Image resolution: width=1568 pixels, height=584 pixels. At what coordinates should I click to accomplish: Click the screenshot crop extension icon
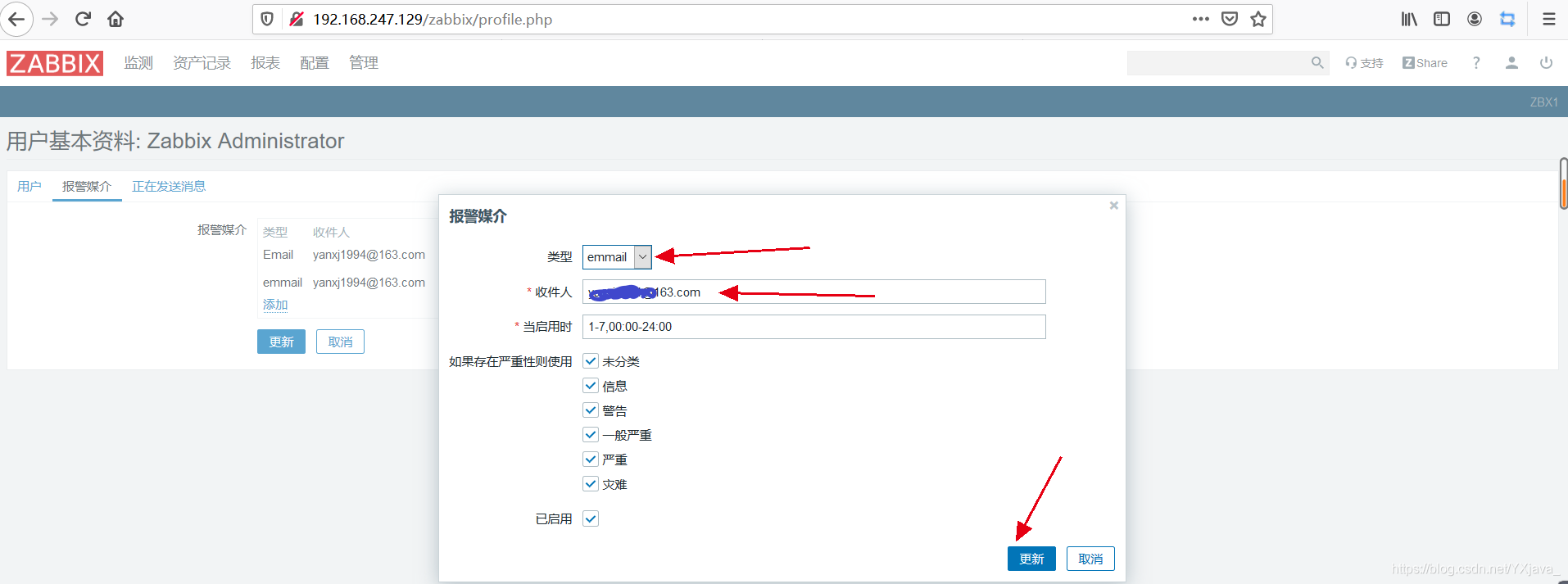(x=1507, y=19)
